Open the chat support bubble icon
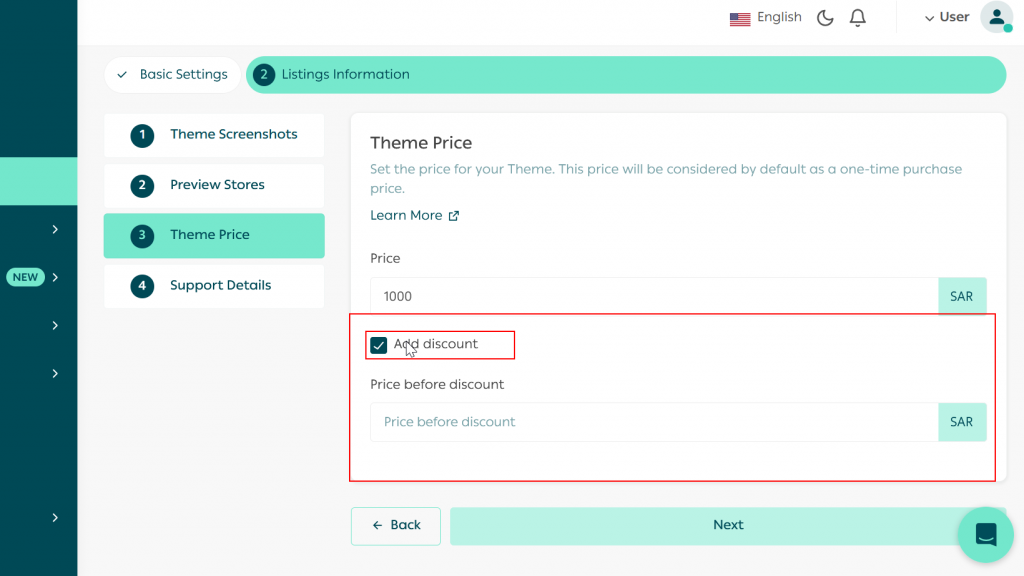 (x=985, y=534)
